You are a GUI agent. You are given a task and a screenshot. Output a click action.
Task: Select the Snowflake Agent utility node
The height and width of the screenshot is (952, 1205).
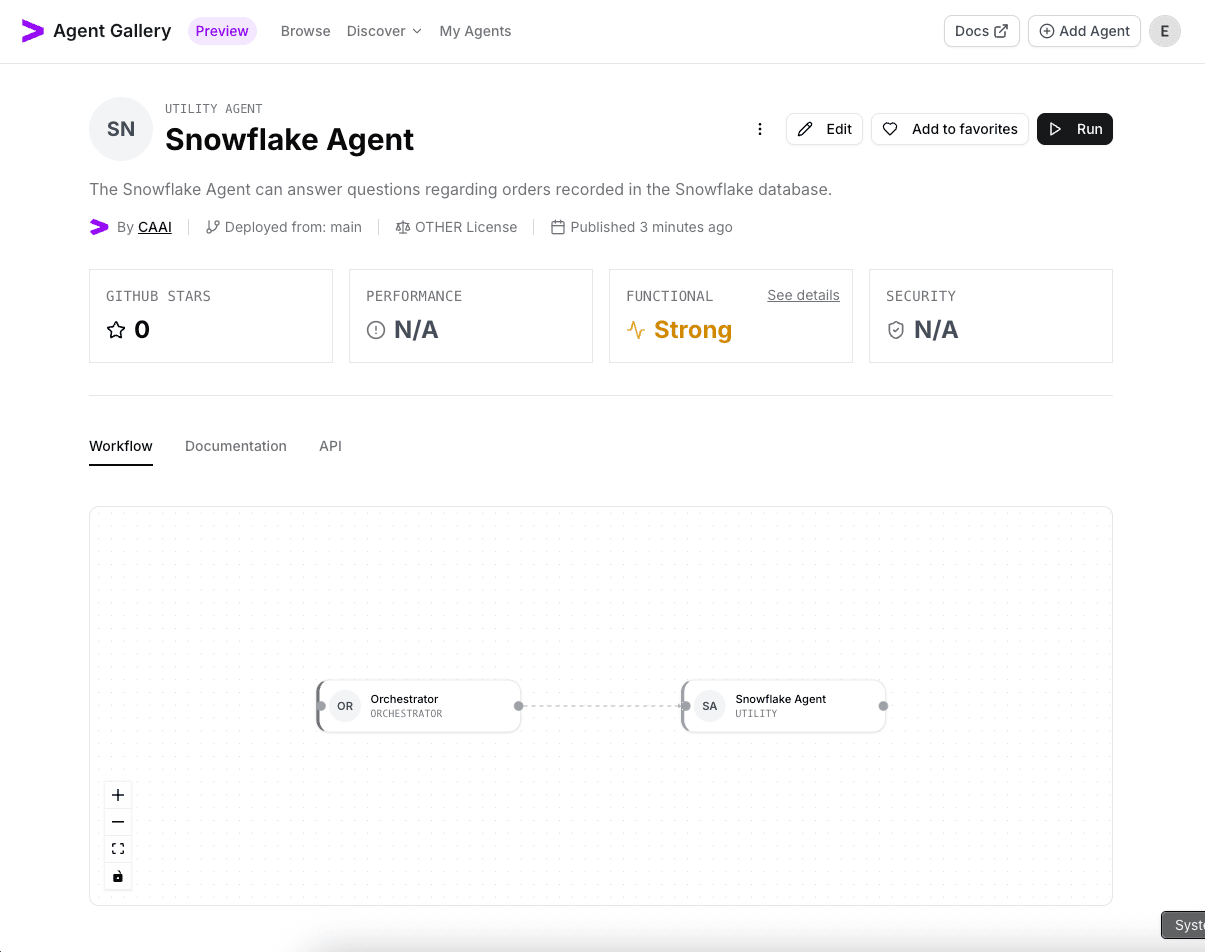(783, 706)
